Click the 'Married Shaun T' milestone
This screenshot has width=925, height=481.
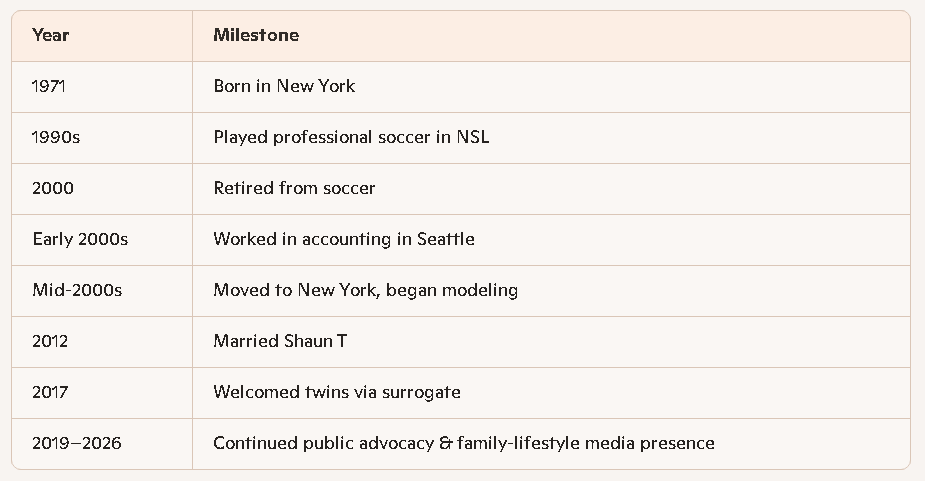coord(280,341)
